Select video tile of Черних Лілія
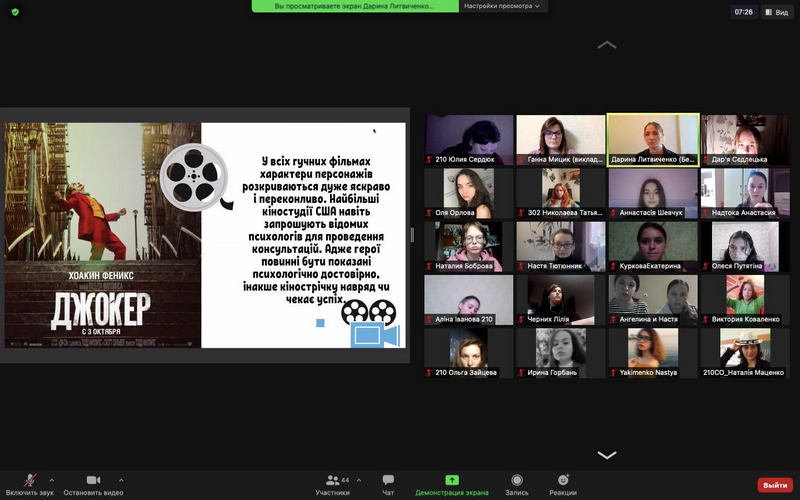The image size is (800, 500). tap(561, 299)
